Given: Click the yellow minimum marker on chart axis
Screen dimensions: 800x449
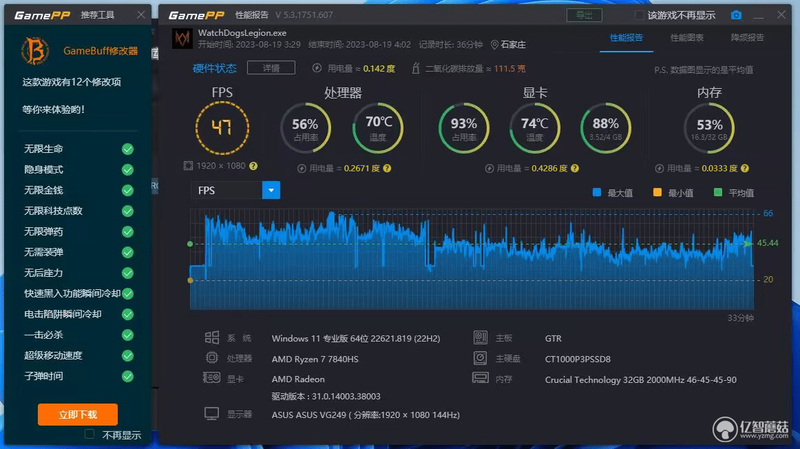Looking at the screenshot, I should coord(190,280).
